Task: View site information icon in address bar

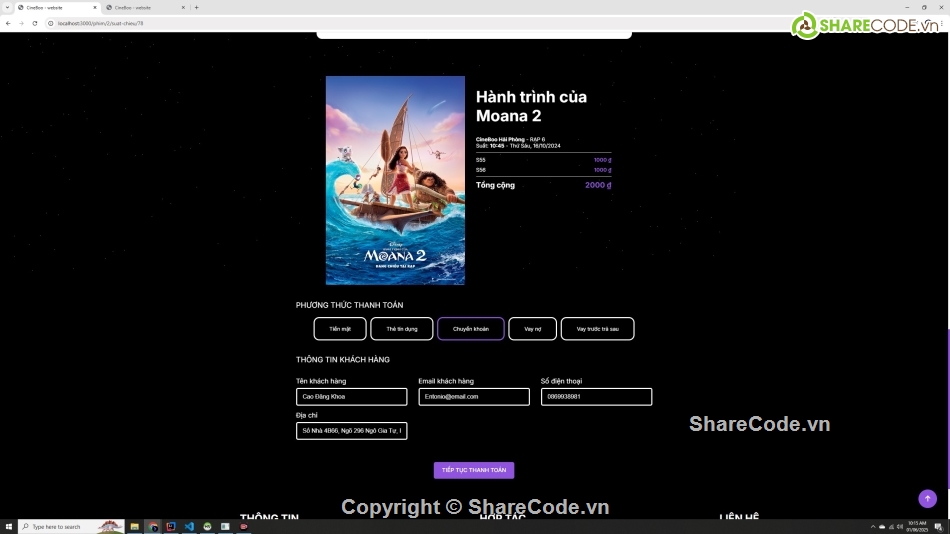Action: pos(51,23)
